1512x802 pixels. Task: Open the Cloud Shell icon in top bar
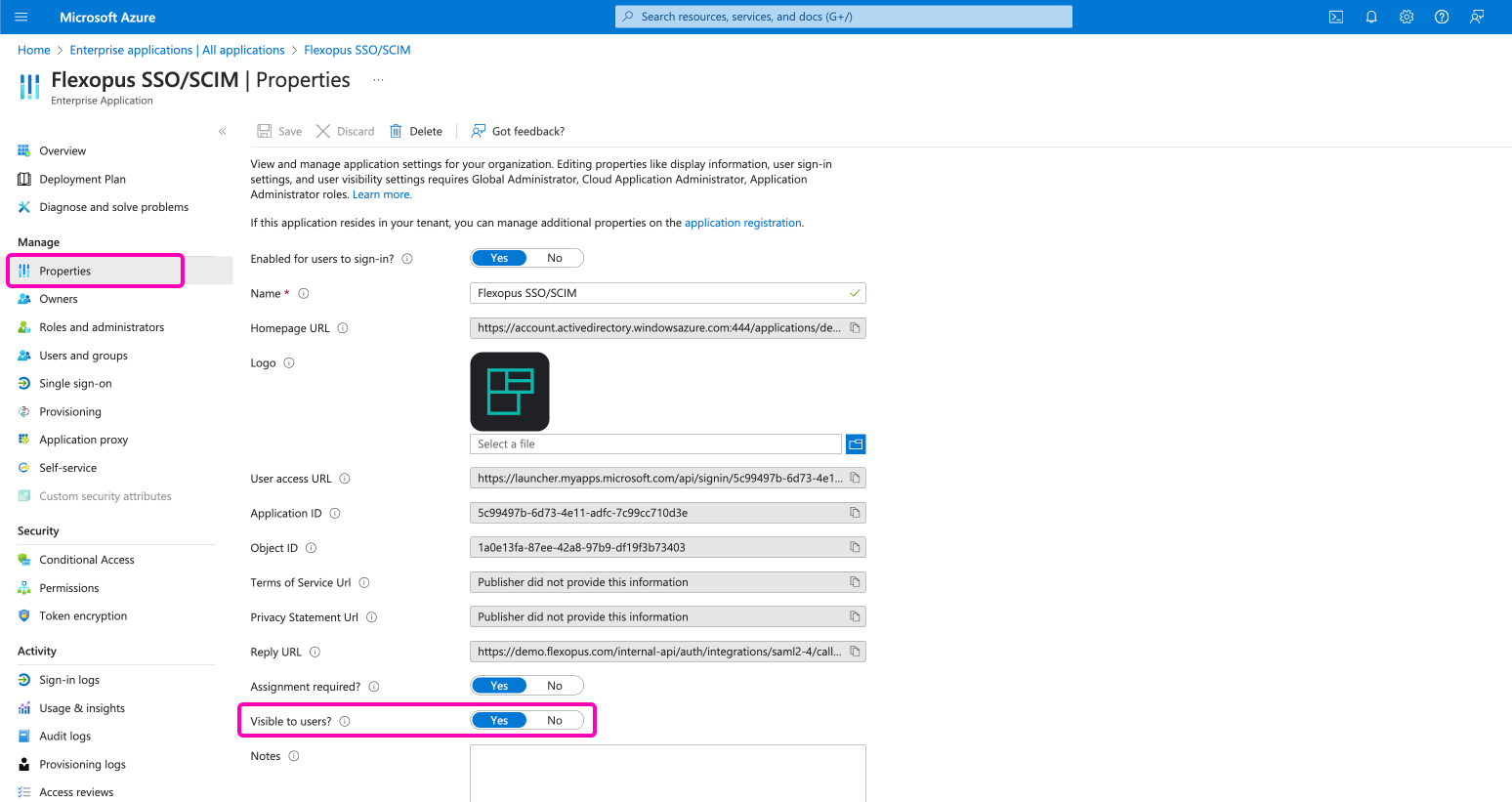1335,17
